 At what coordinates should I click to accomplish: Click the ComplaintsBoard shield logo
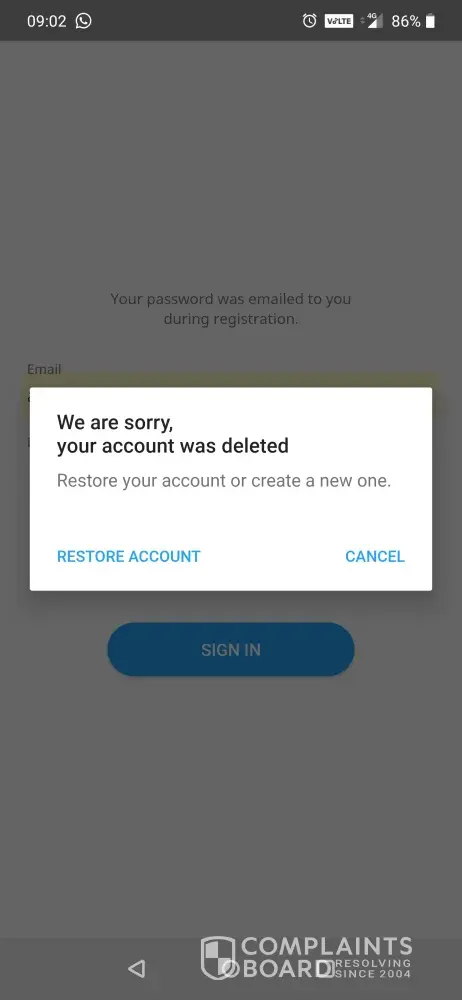pyautogui.click(x=219, y=957)
